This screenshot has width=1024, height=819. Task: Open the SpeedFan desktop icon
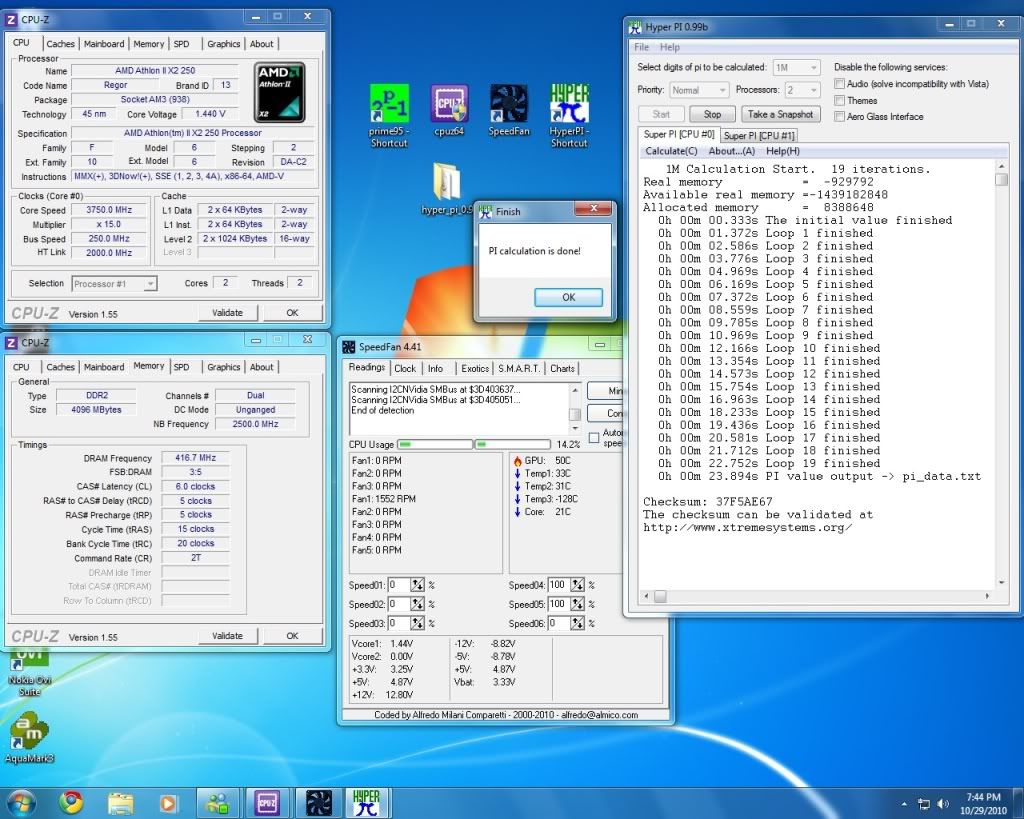[x=509, y=110]
